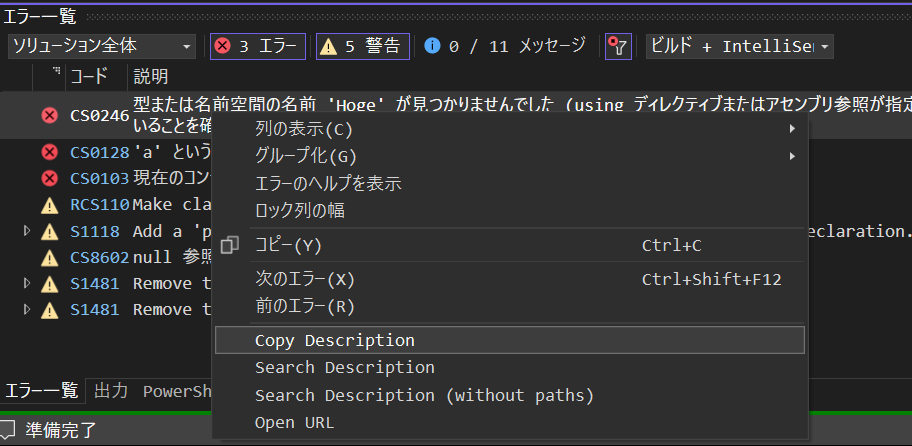Open the CS8602 warning code link
The image size is (912, 446).
tap(99, 257)
